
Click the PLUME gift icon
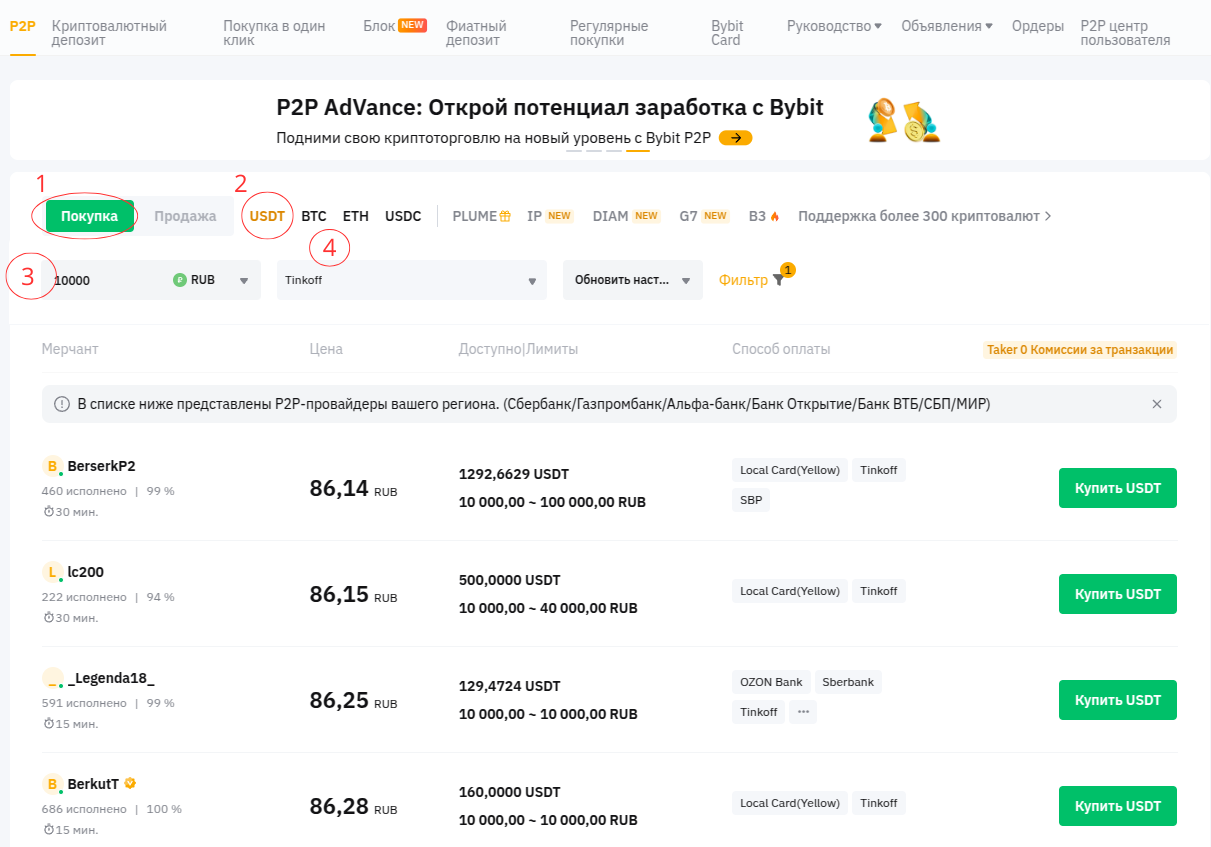[x=505, y=216]
